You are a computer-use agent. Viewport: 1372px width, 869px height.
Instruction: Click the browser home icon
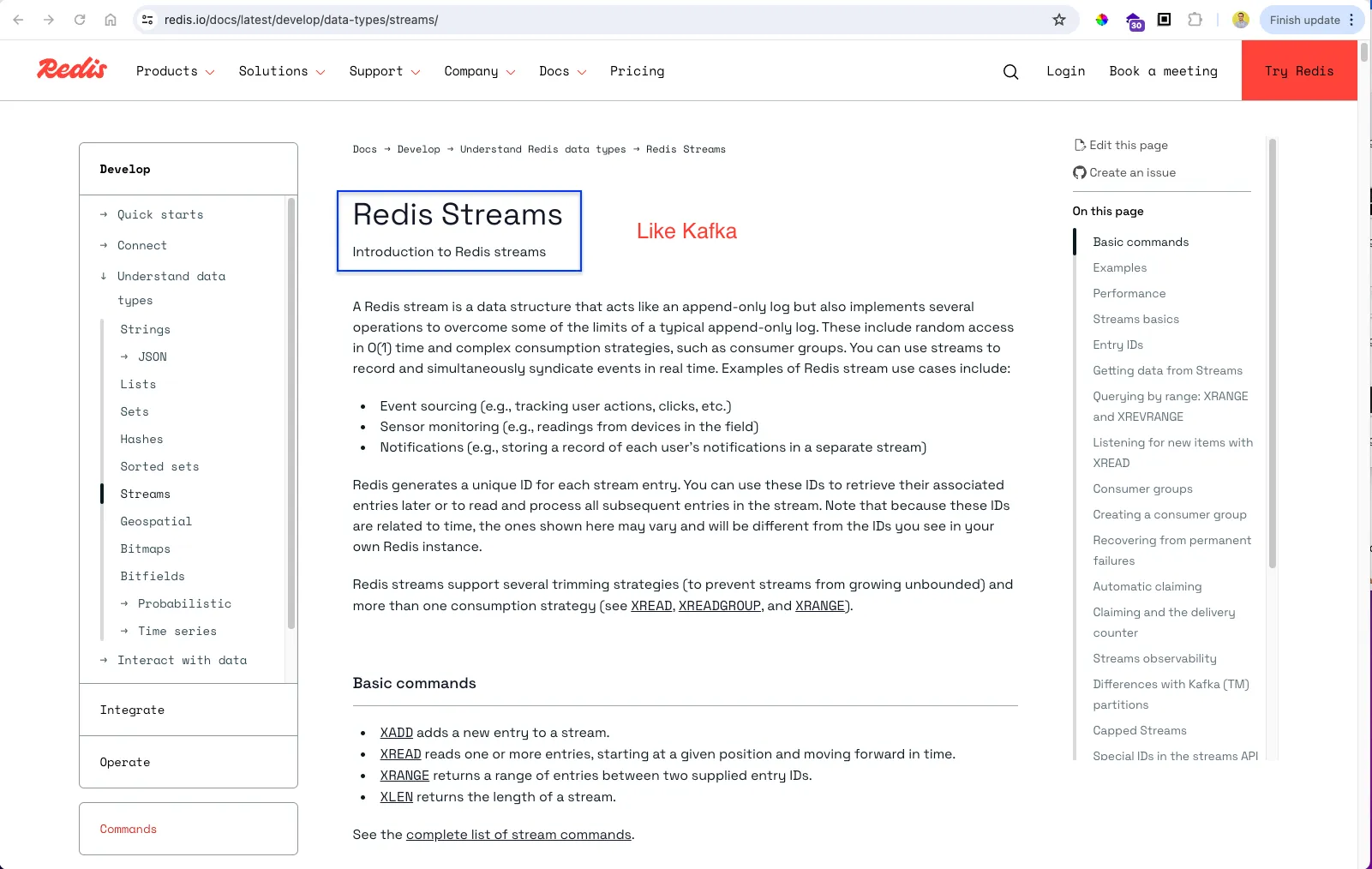click(x=111, y=20)
